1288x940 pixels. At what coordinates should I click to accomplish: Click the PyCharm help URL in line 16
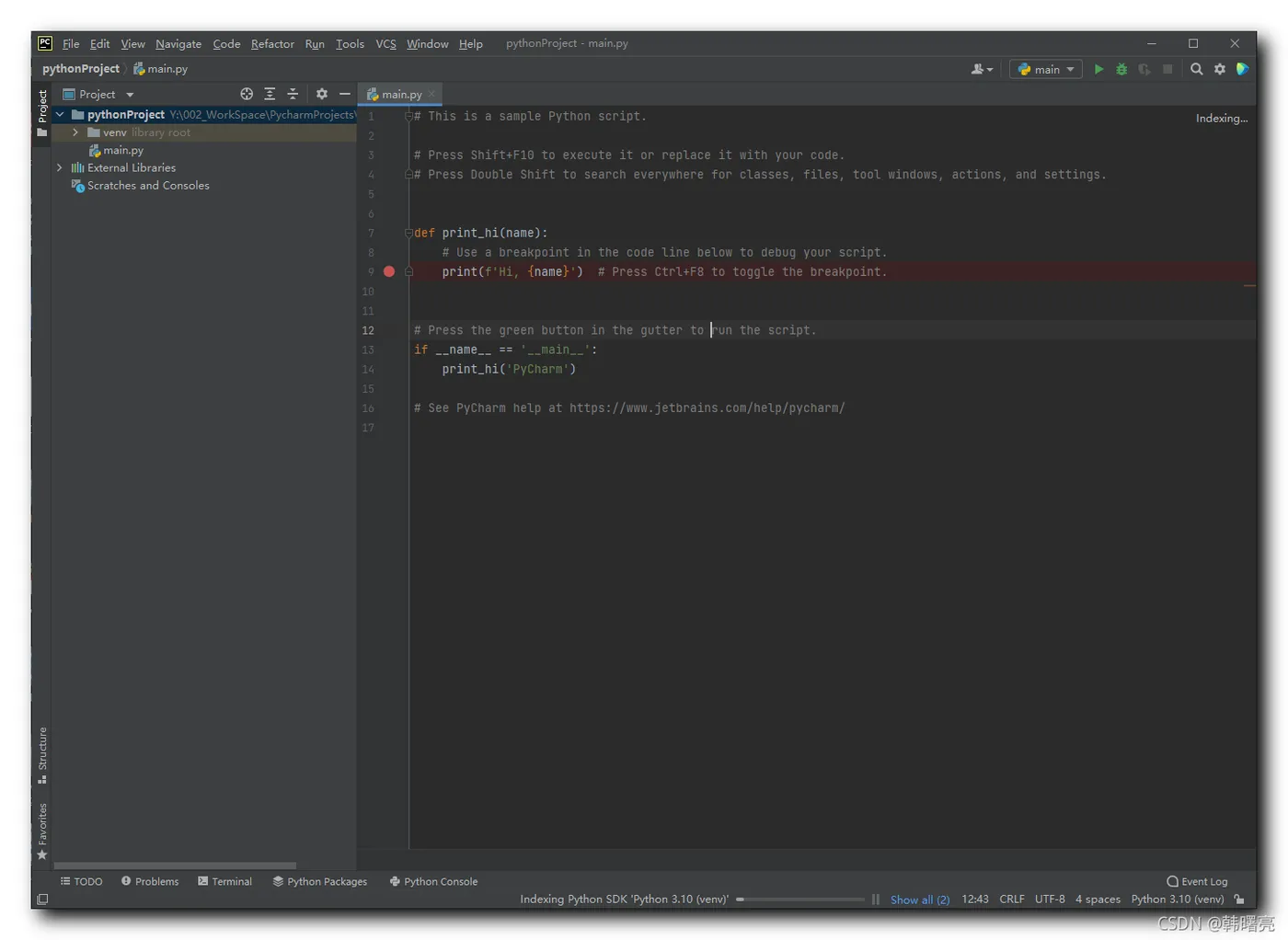[x=707, y=407]
